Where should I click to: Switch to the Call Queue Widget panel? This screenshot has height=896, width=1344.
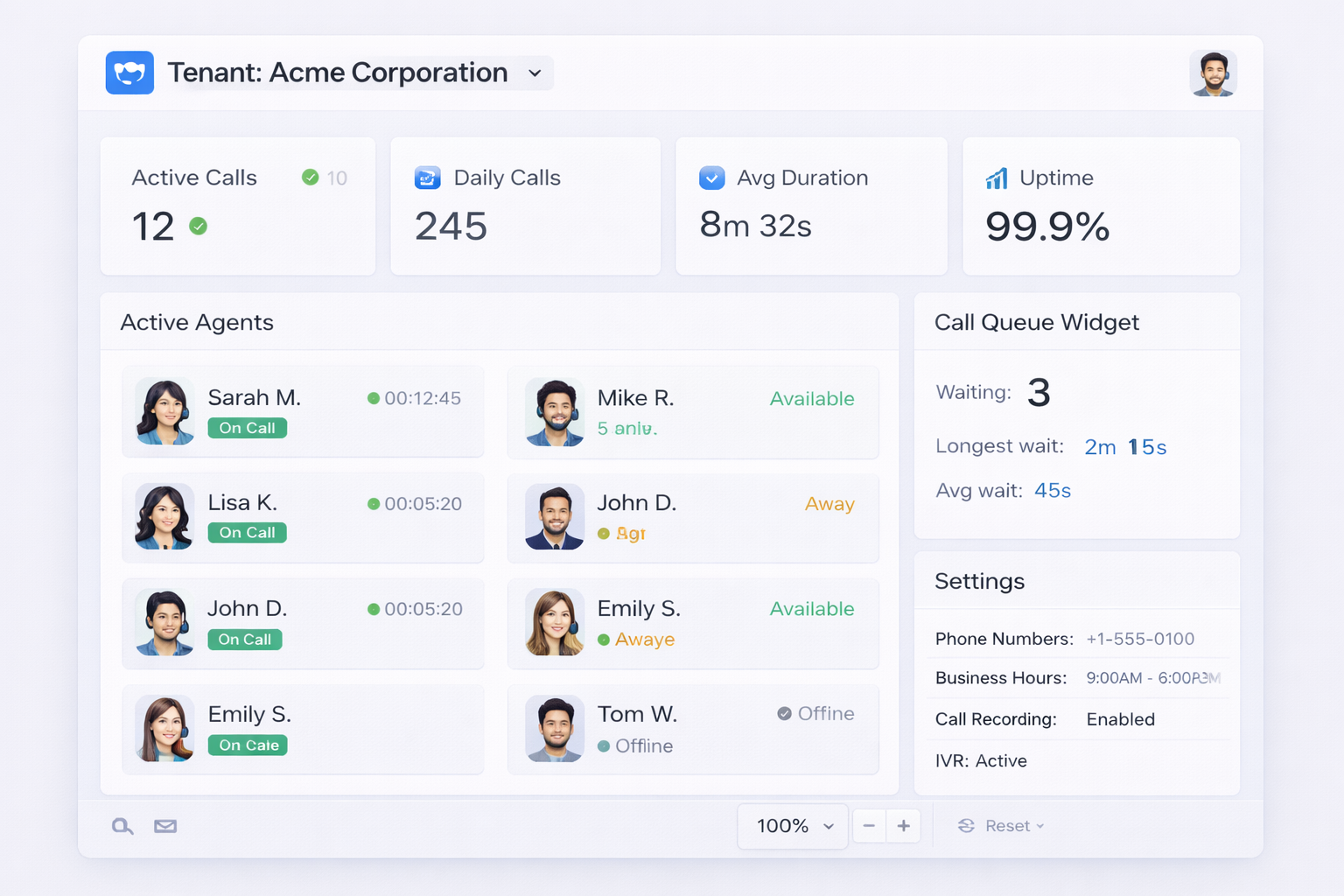tap(1036, 322)
